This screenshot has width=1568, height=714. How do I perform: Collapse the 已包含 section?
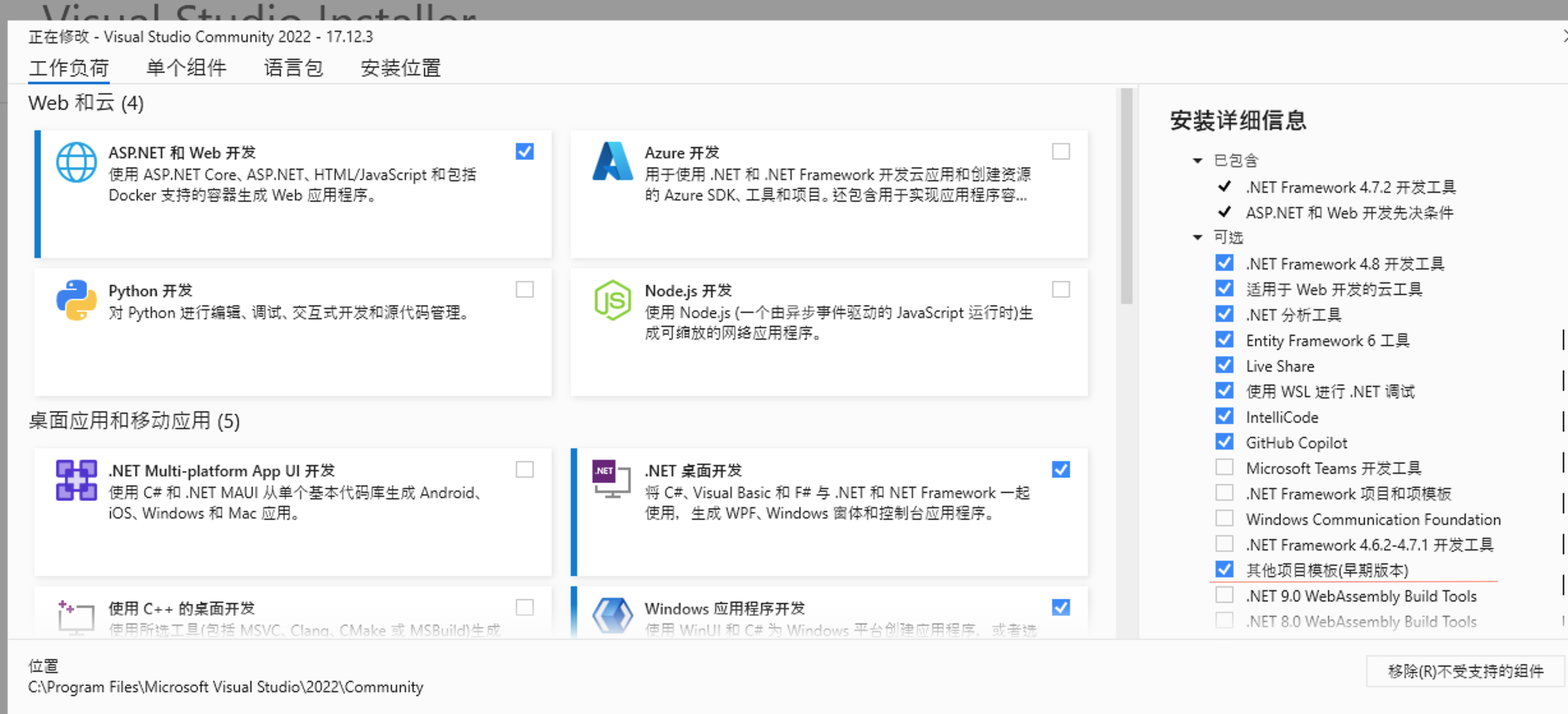1198,161
